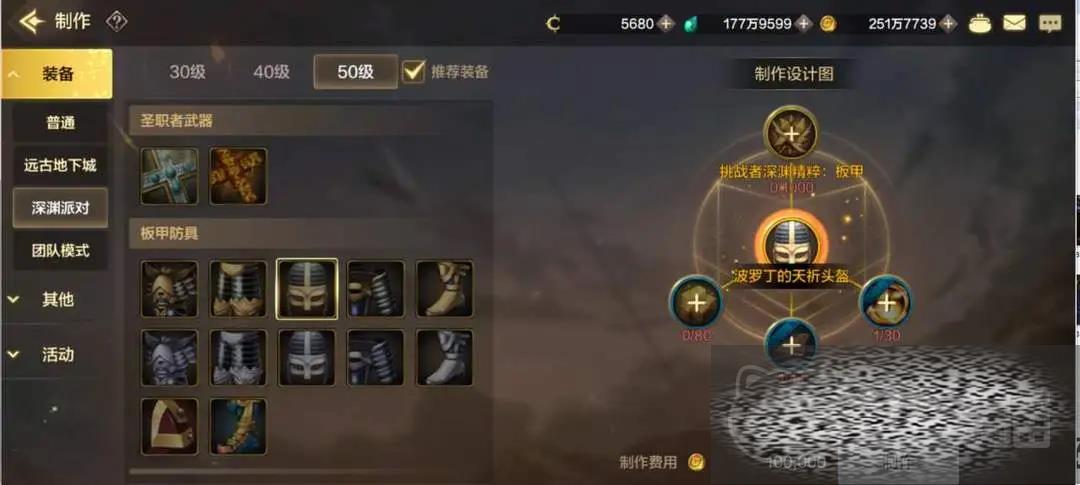This screenshot has width=1080, height=485.
Task: Open the mail envelope icon
Action: [x=1014, y=24]
